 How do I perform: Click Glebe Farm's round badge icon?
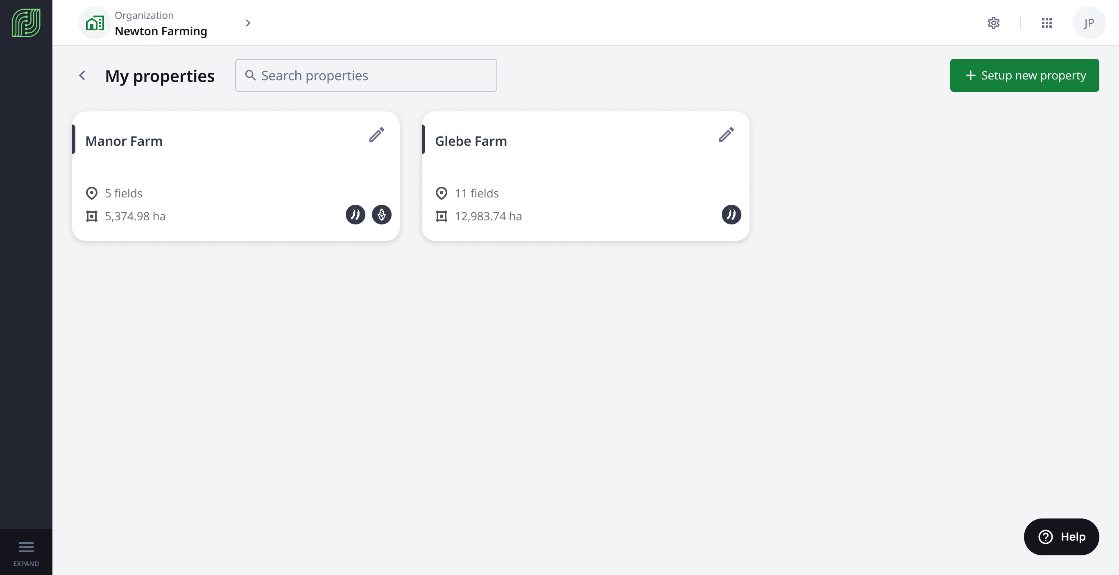731,214
